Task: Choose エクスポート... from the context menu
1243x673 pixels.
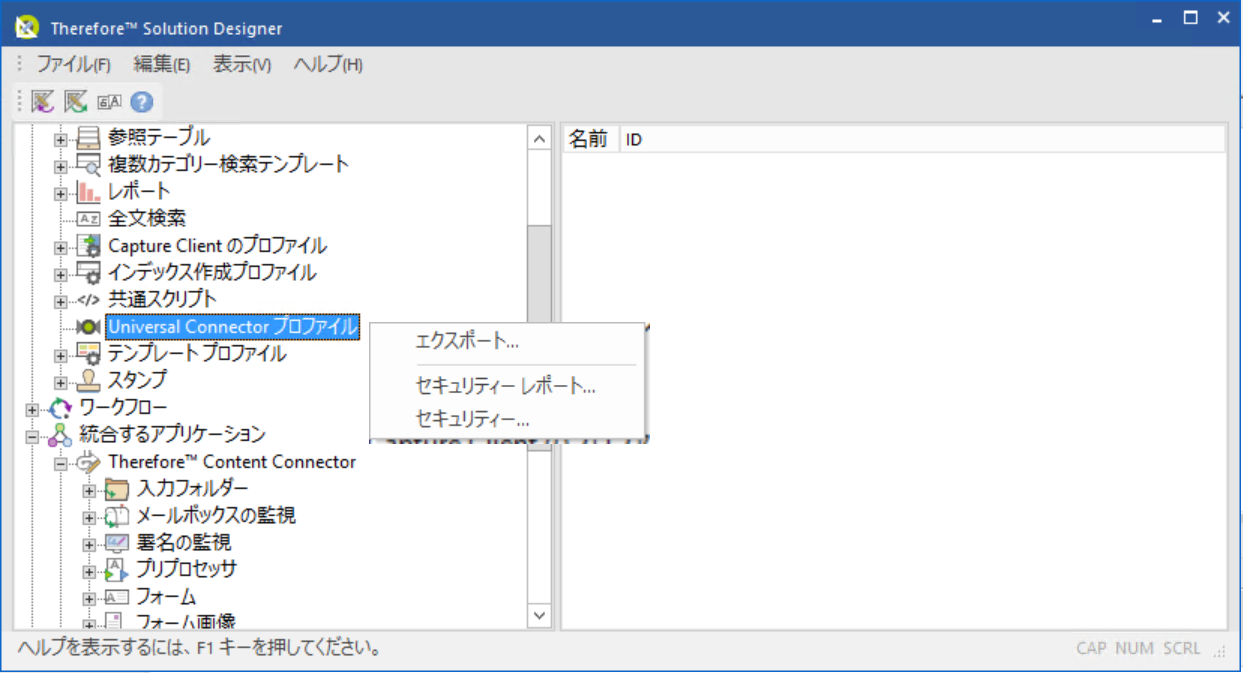Action: pos(467,341)
